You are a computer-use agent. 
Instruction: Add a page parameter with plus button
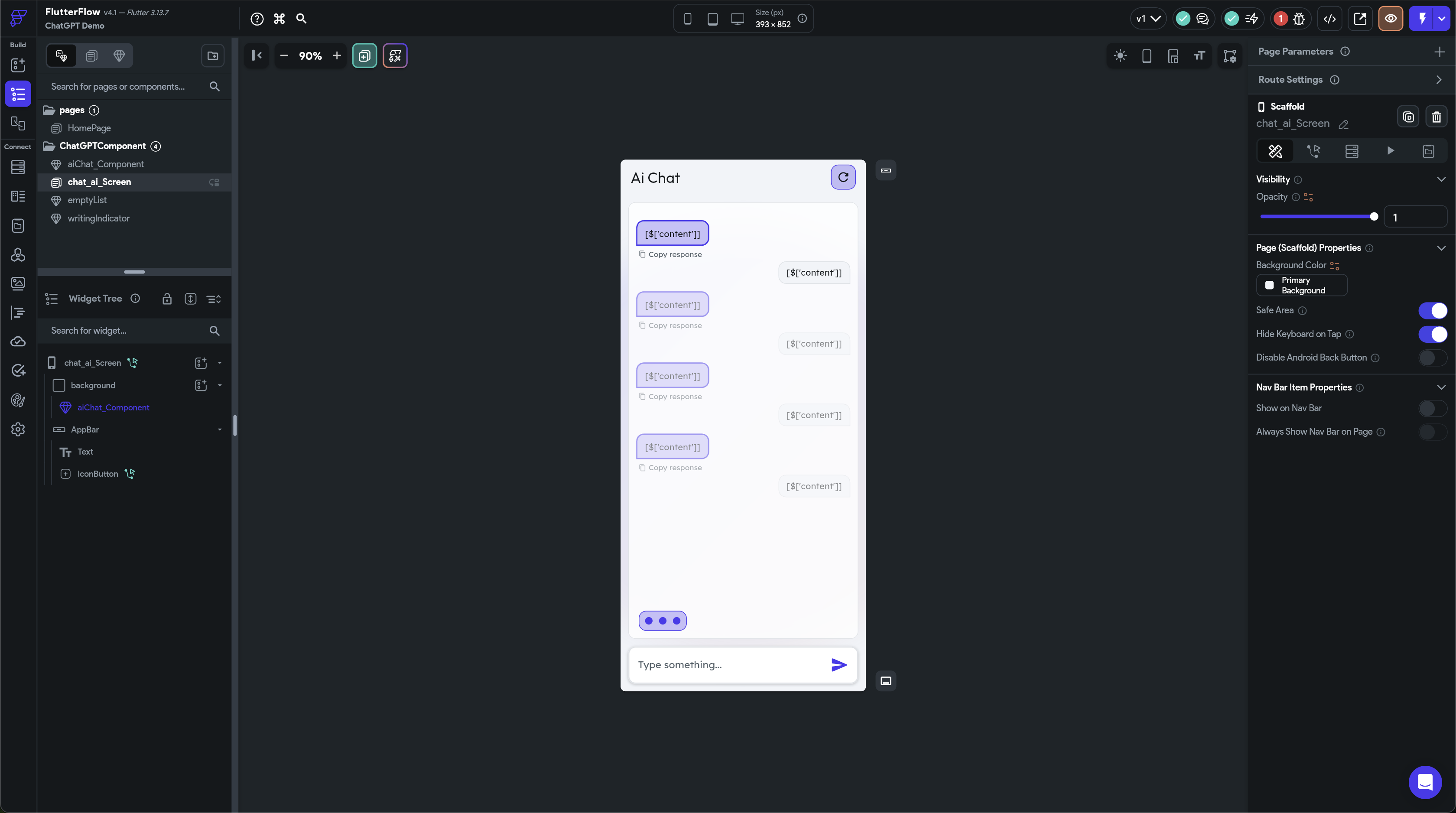(1439, 52)
